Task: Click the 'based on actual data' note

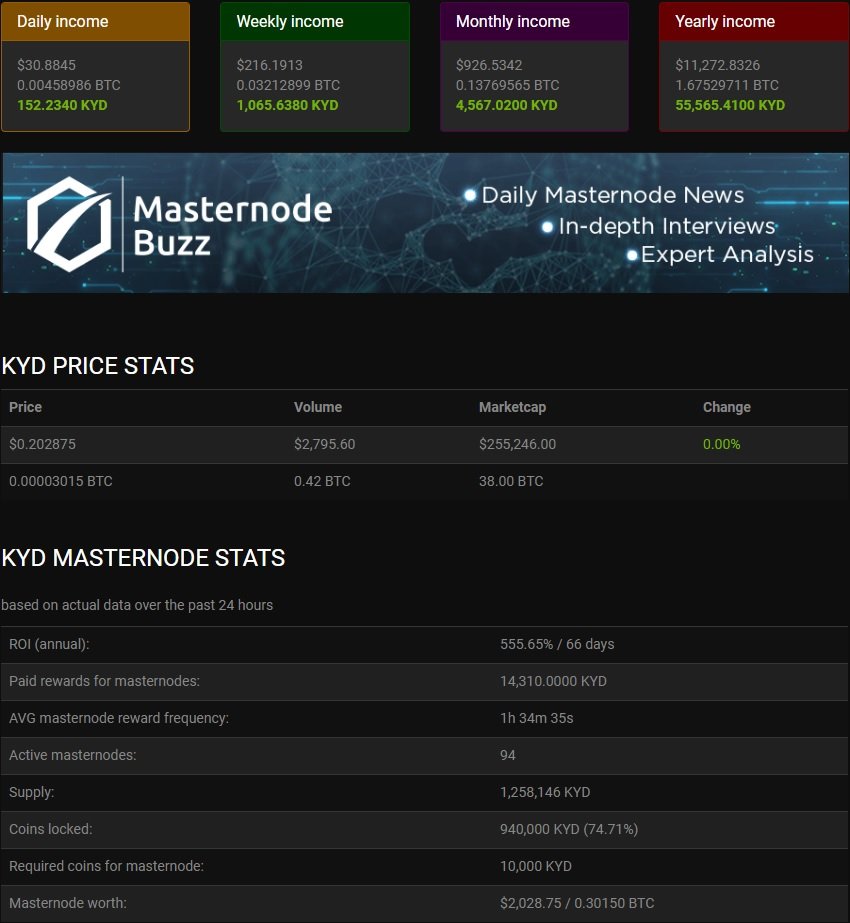Action: coord(137,605)
